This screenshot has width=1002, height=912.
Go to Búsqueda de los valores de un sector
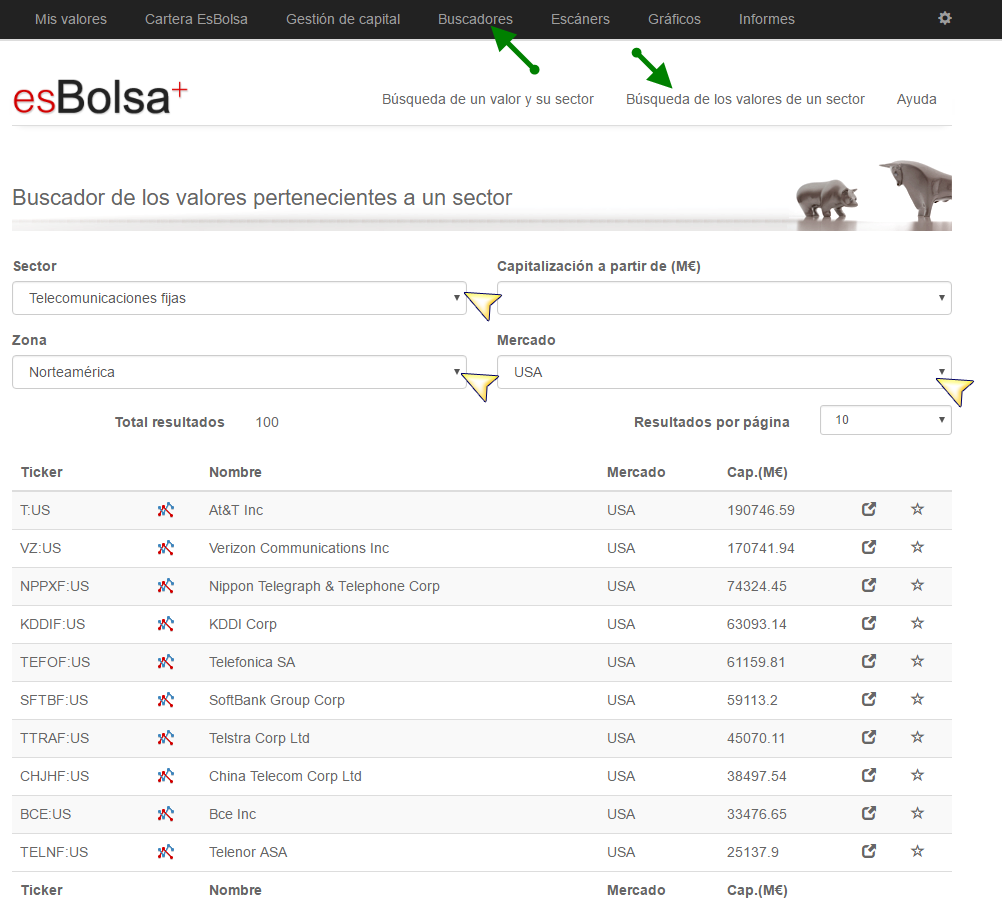[745, 99]
